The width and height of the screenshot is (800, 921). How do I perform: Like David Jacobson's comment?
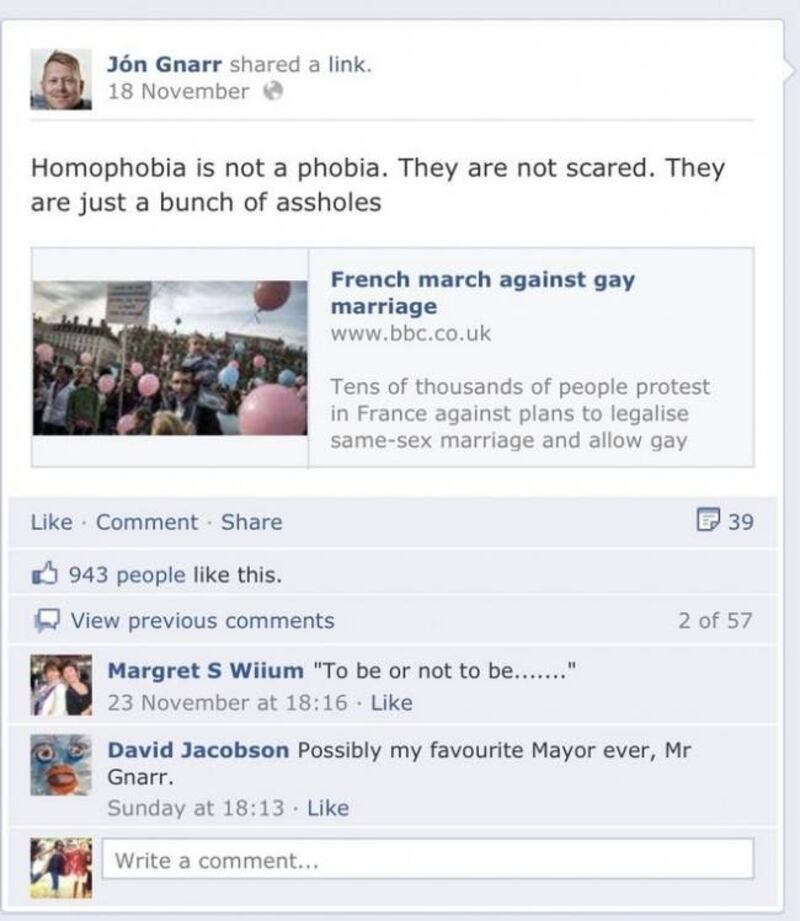[328, 808]
